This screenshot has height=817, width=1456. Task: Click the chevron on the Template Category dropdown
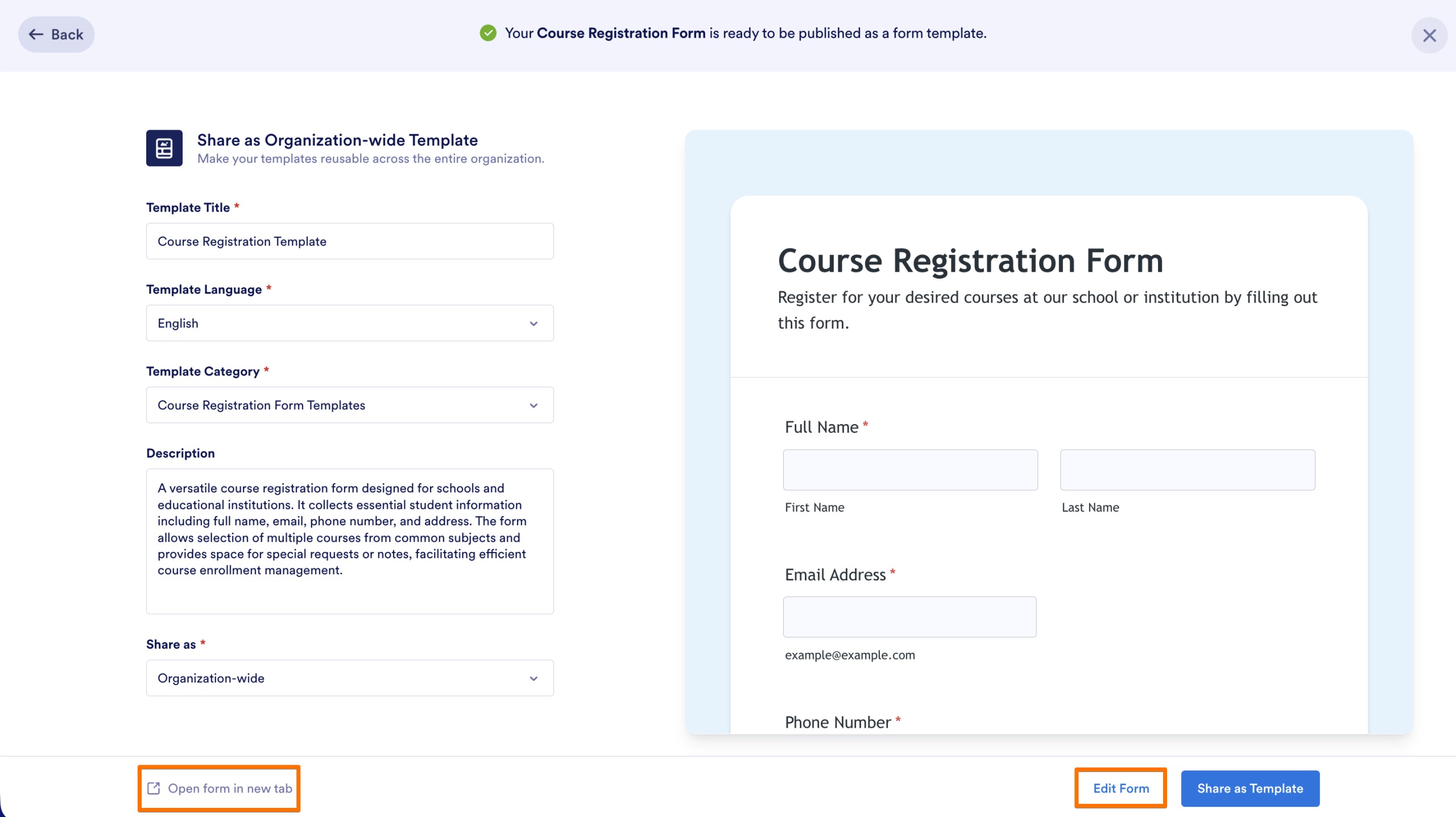(x=533, y=405)
